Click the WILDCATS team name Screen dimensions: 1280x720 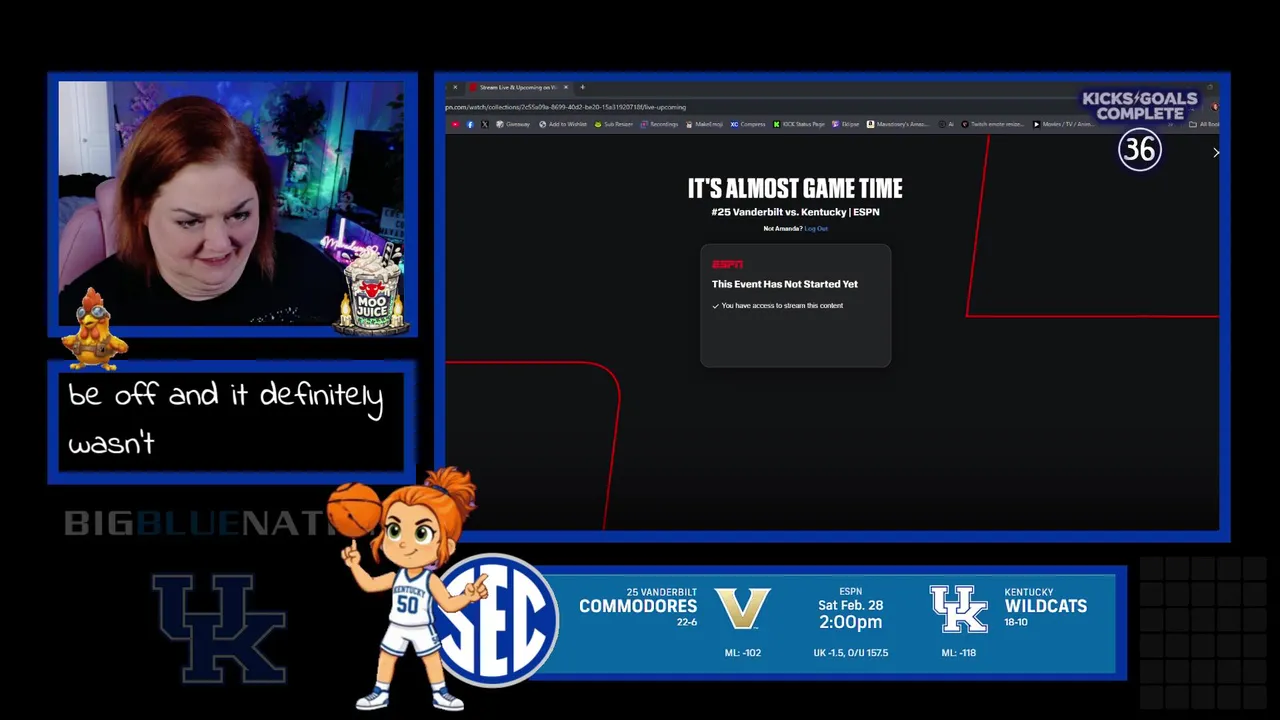tap(1045, 606)
